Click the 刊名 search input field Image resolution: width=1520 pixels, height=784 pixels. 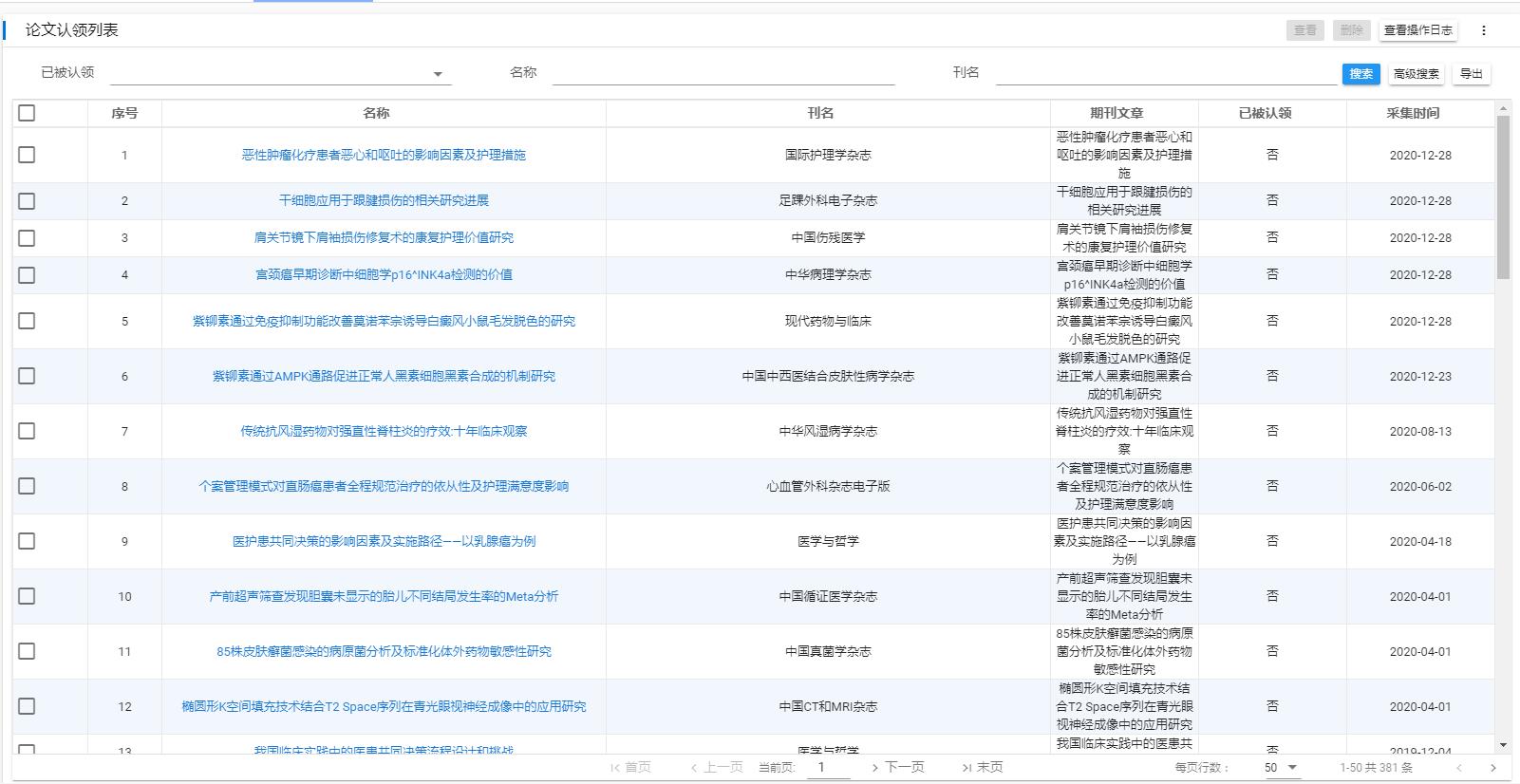click(1165, 73)
